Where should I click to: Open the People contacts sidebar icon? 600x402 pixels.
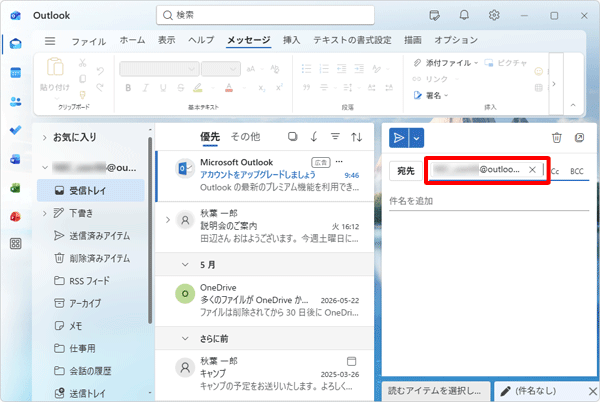(x=15, y=102)
